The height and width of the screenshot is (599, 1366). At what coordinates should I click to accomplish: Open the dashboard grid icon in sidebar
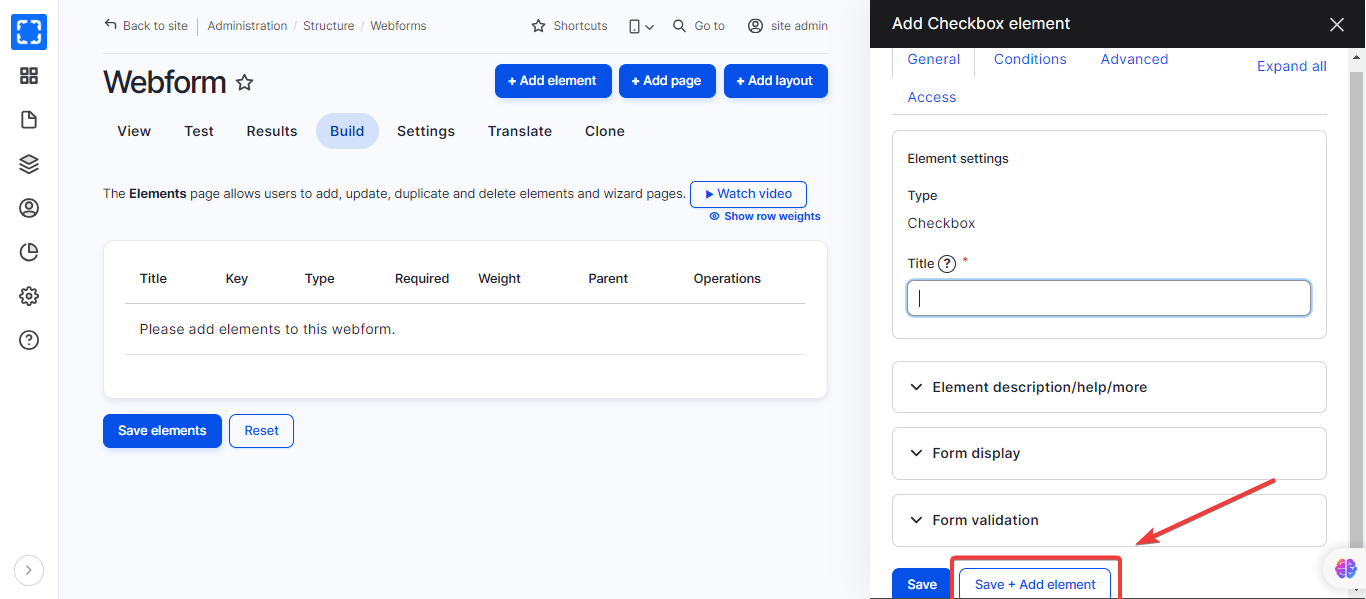tap(29, 76)
